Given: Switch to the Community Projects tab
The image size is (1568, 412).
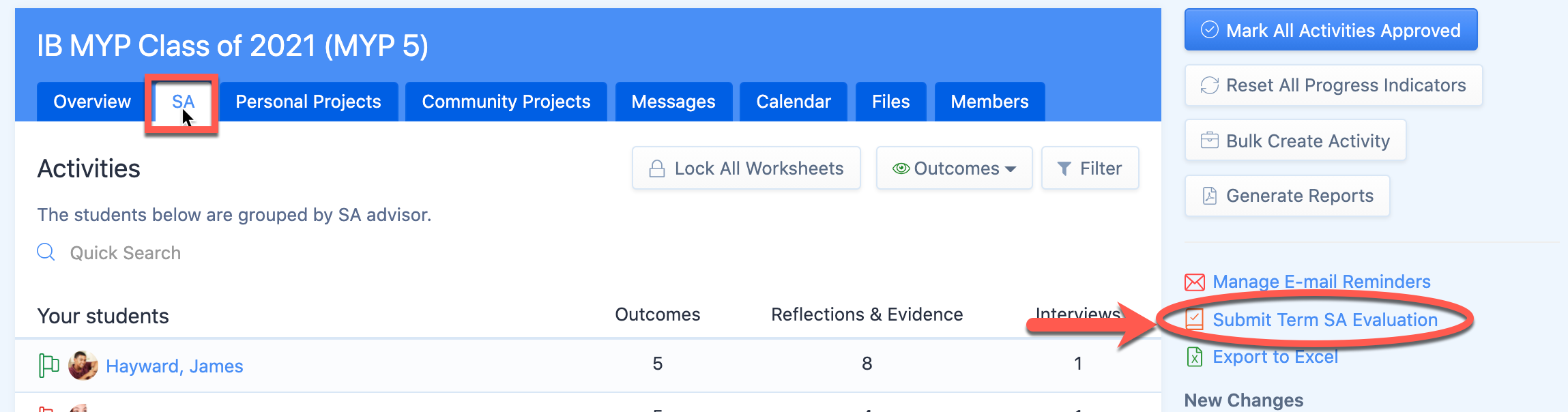Looking at the screenshot, I should 506,102.
